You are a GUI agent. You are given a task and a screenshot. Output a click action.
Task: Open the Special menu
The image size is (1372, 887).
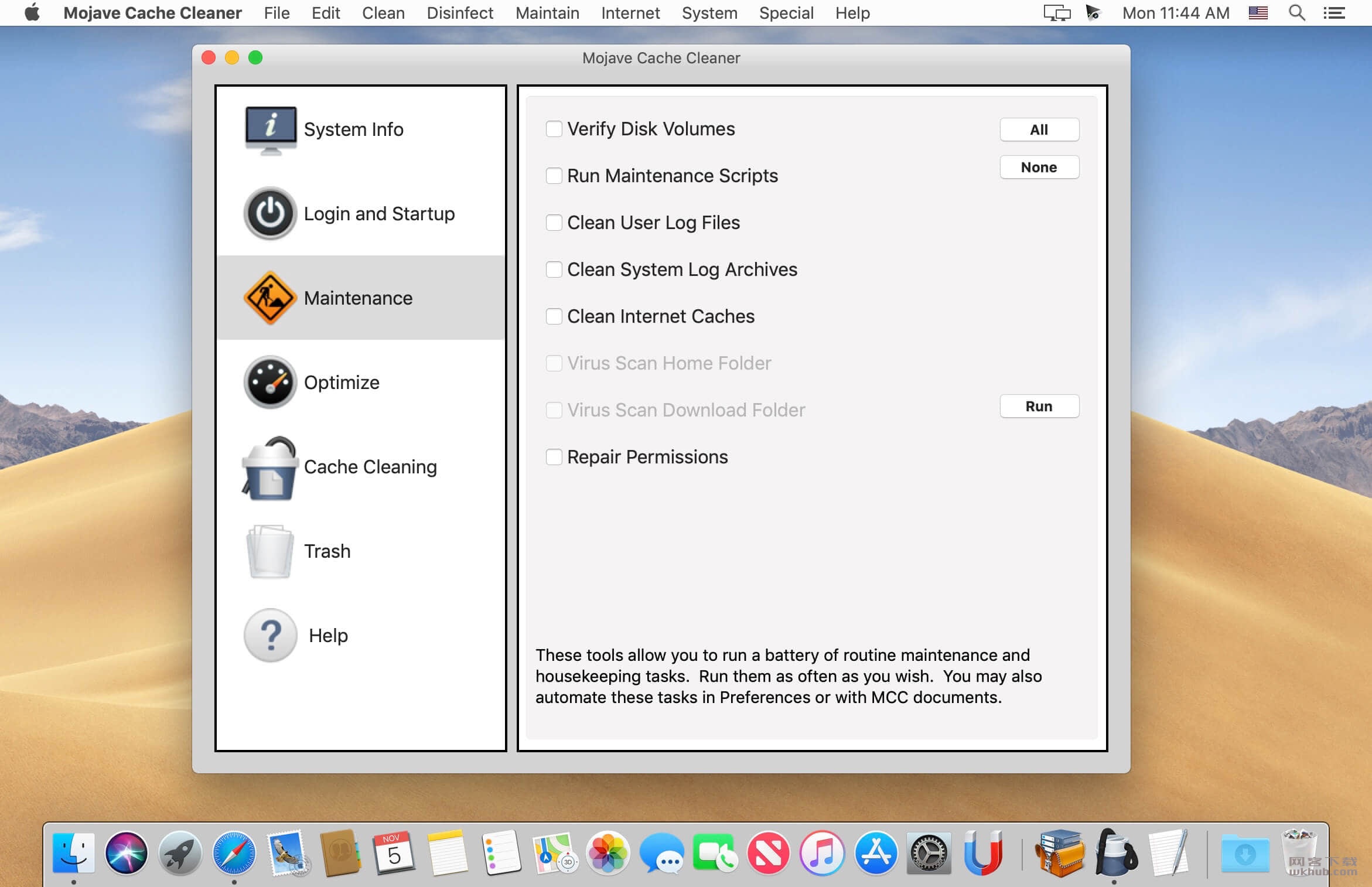click(786, 13)
